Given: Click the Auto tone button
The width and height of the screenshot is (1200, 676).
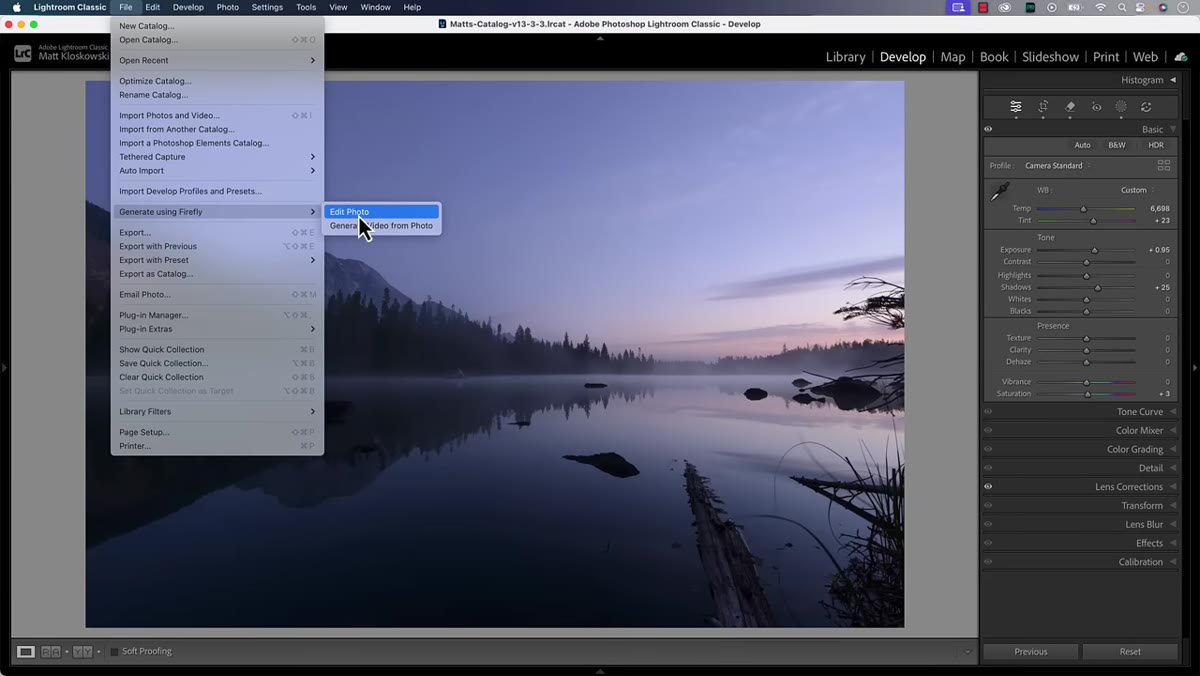Looking at the screenshot, I should tap(1082, 145).
